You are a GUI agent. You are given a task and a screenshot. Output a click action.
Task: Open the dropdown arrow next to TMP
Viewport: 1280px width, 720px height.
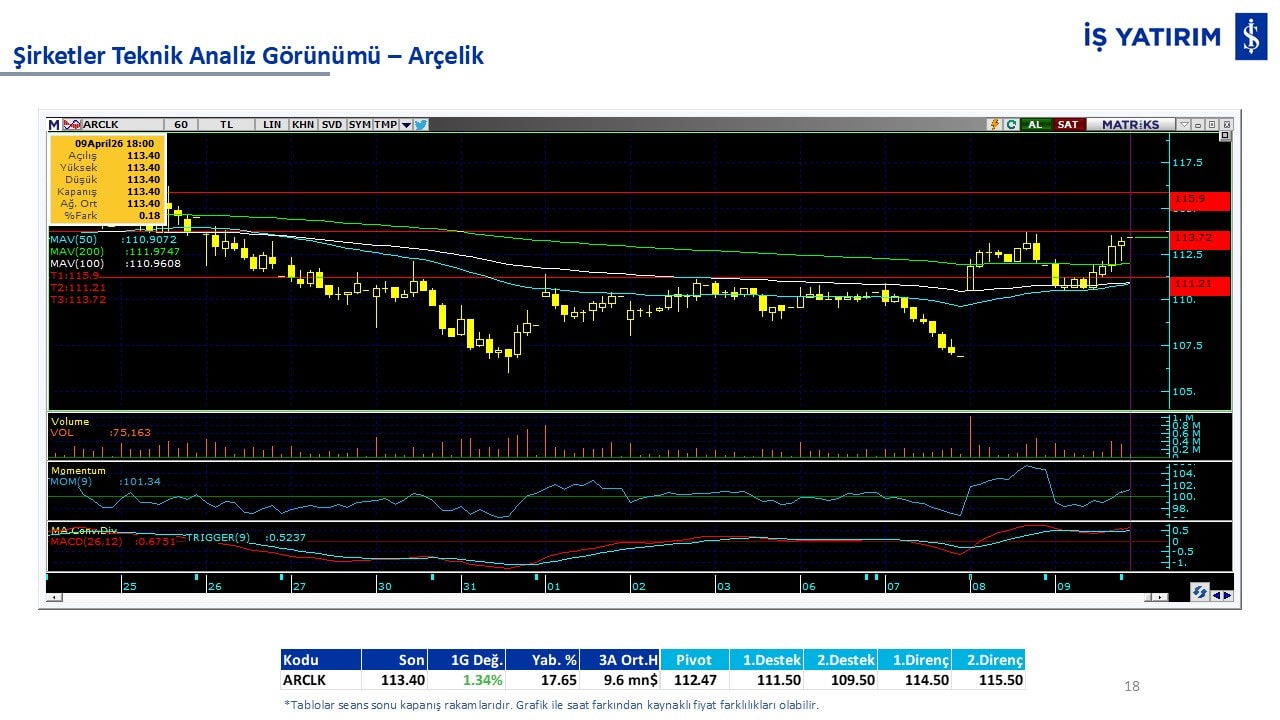click(406, 125)
